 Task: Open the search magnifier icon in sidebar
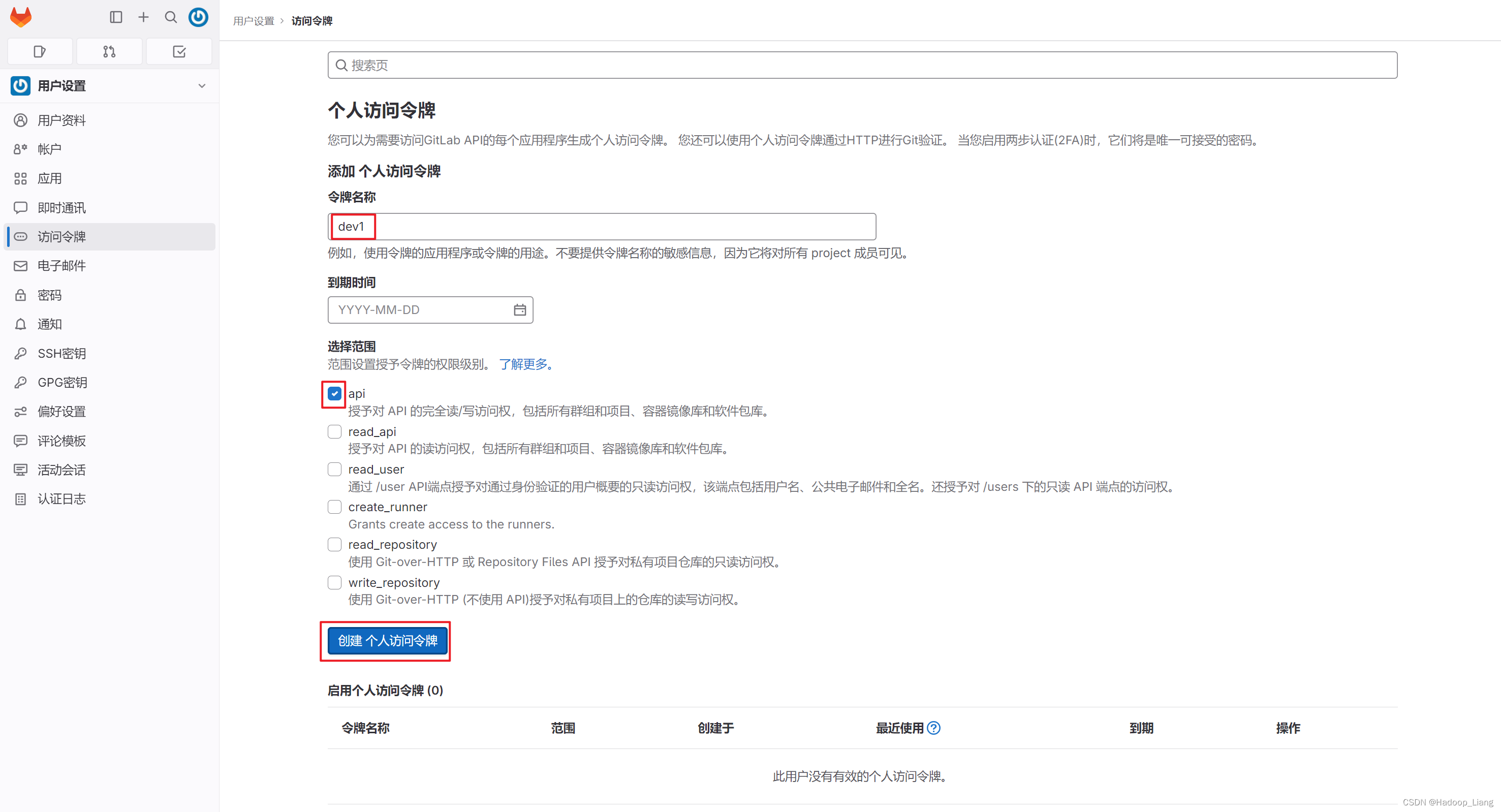click(x=171, y=17)
